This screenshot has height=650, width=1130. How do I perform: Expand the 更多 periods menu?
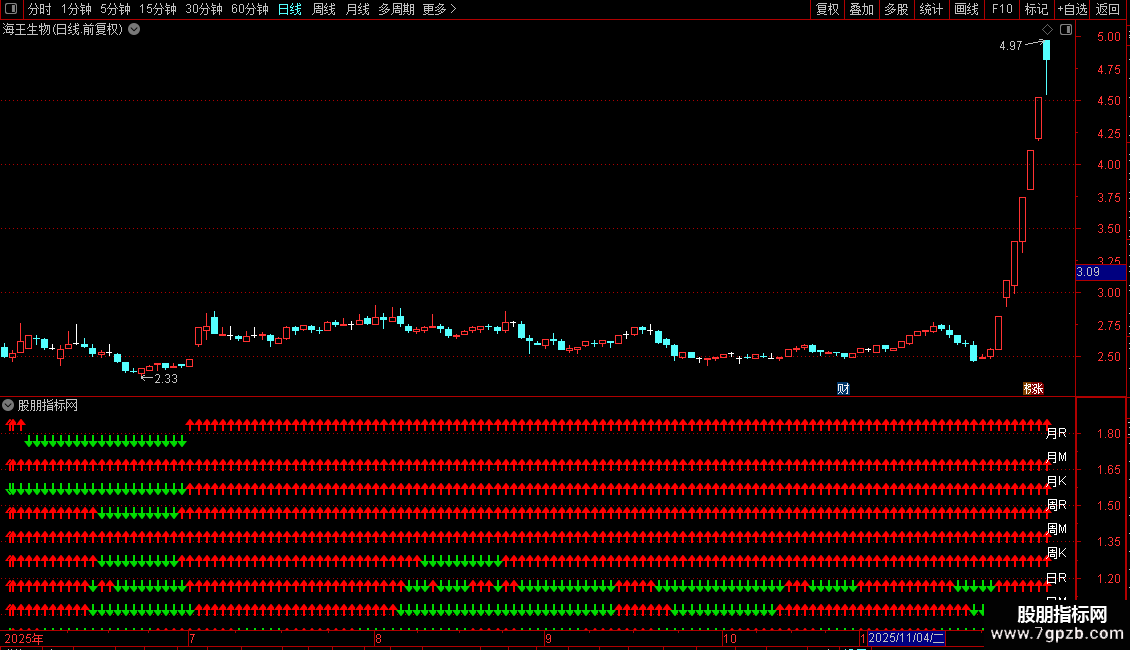(x=439, y=9)
